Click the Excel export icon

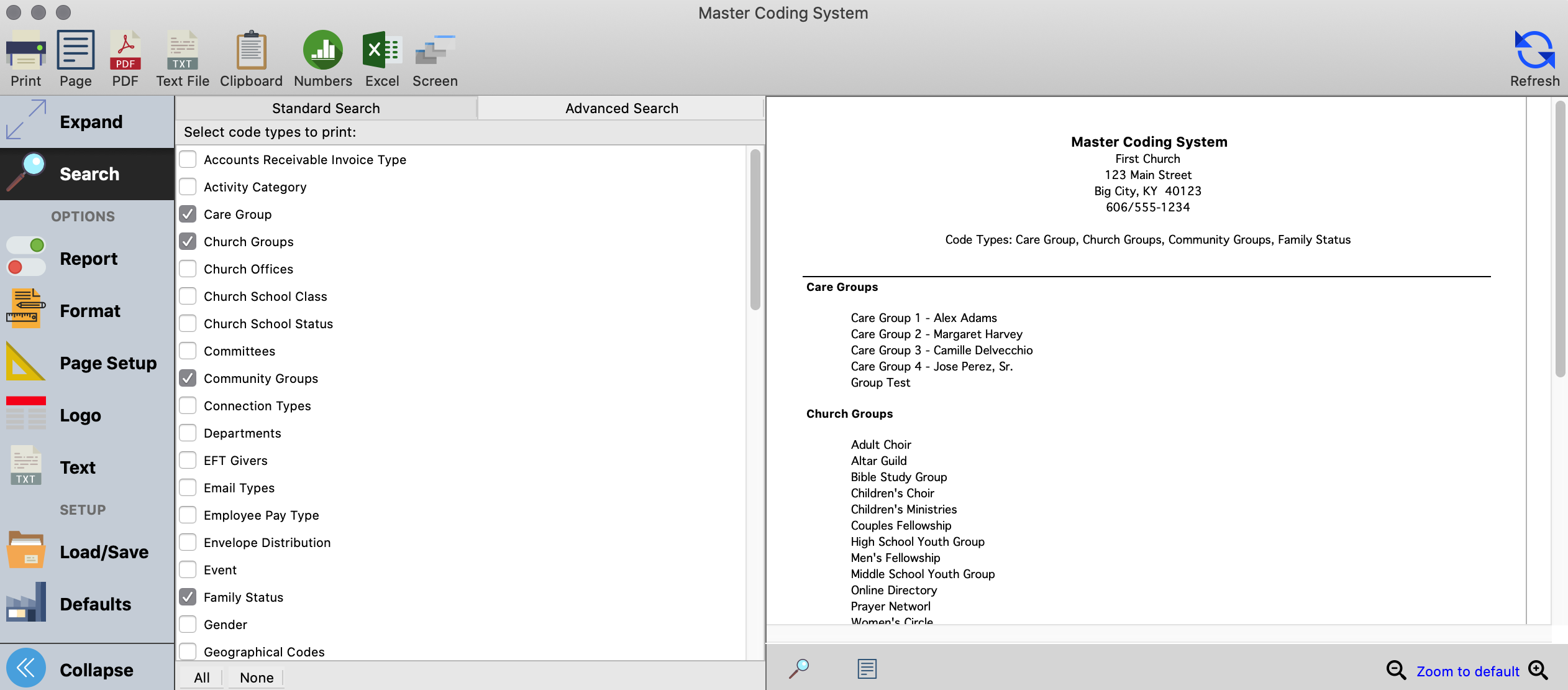click(382, 58)
